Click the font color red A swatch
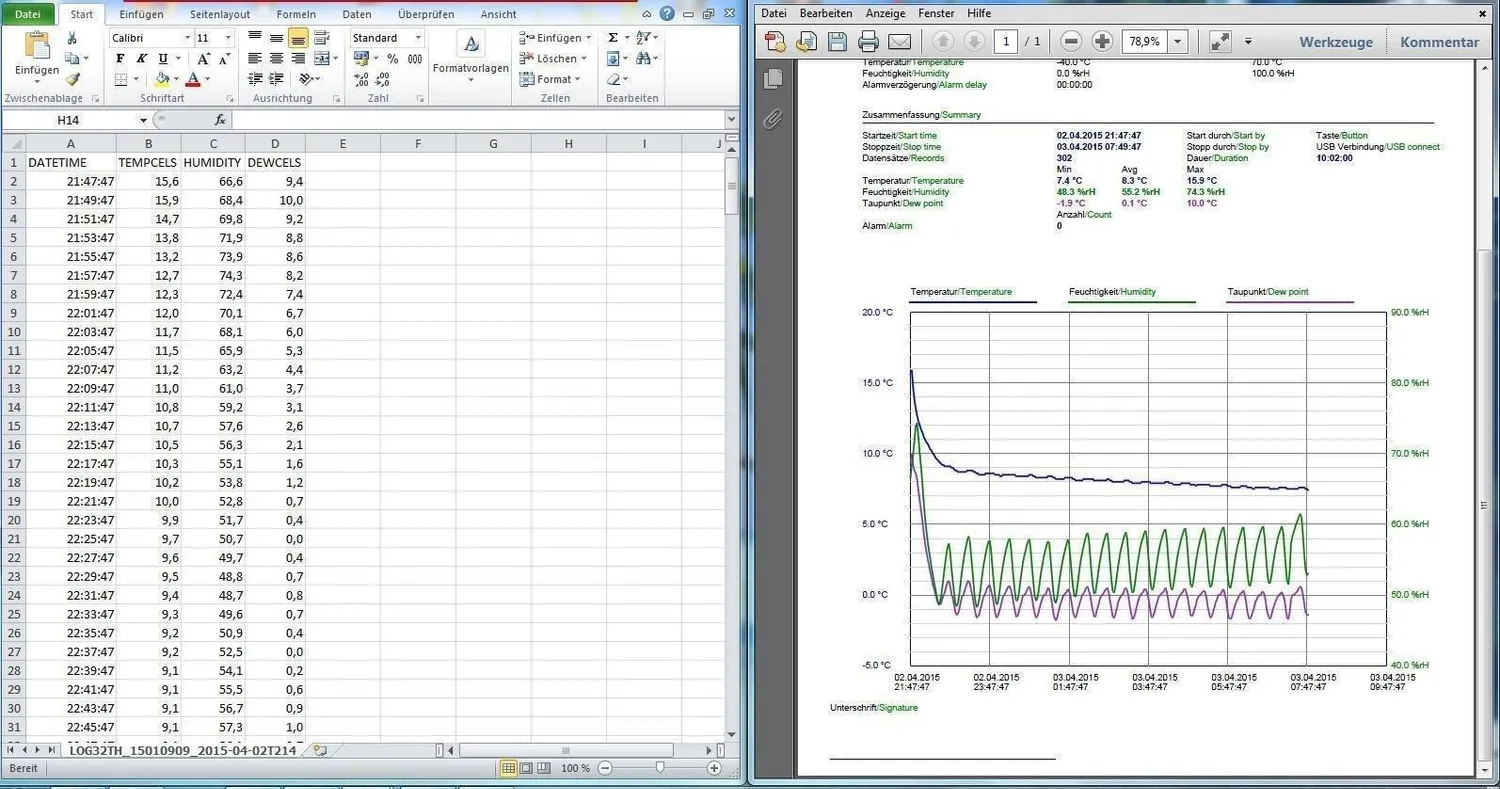This screenshot has height=789, width=1500. (193, 79)
